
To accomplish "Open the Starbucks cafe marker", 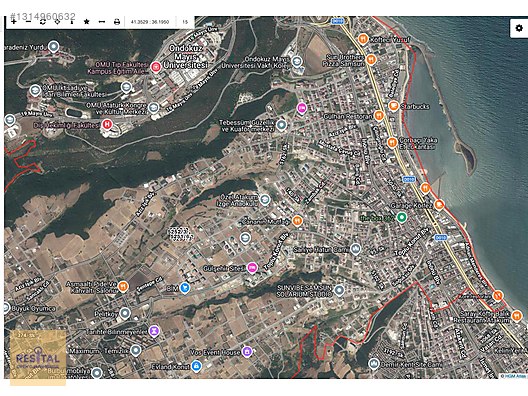I will tap(394, 106).
